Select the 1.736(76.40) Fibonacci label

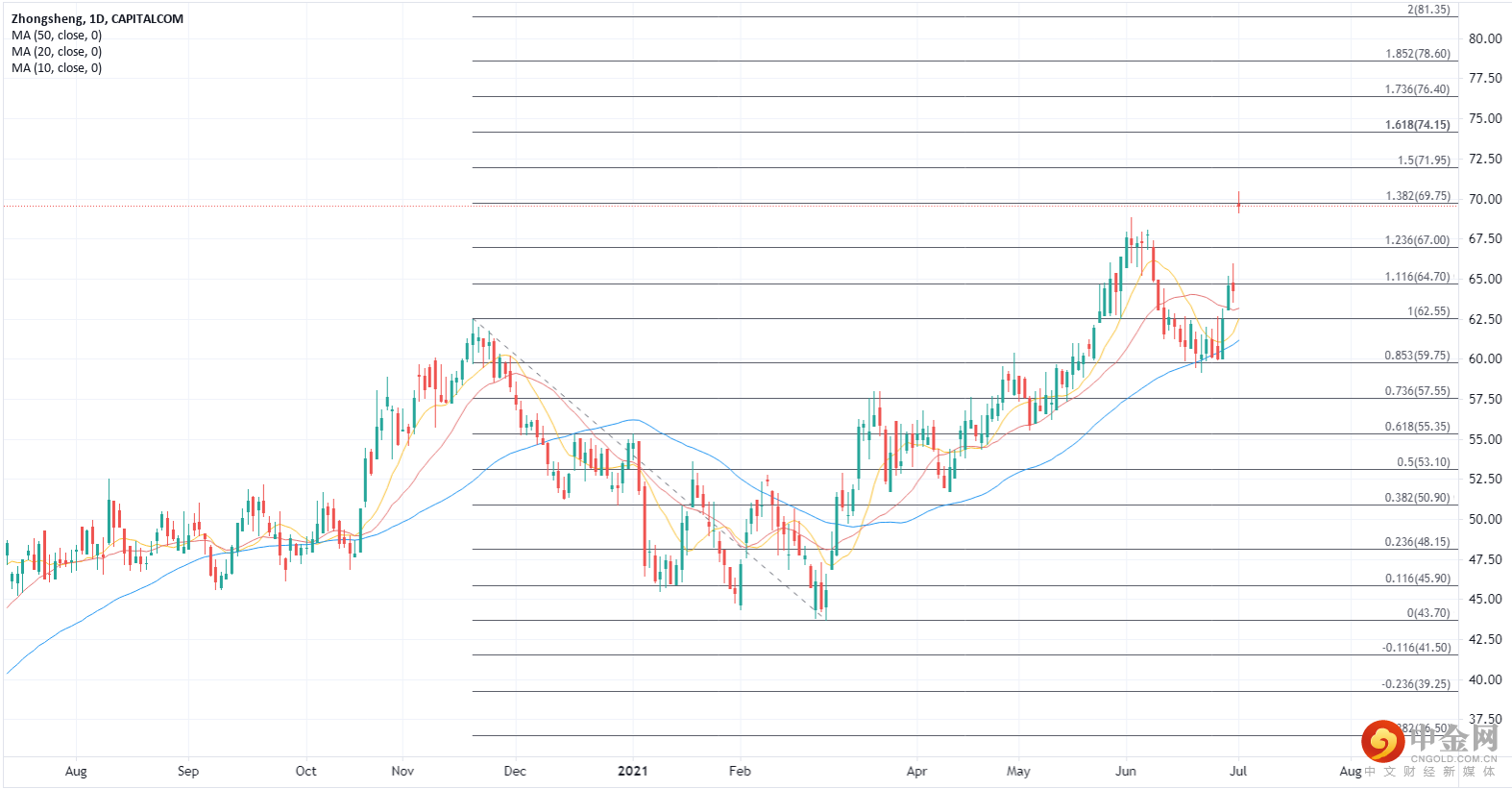tap(1418, 89)
